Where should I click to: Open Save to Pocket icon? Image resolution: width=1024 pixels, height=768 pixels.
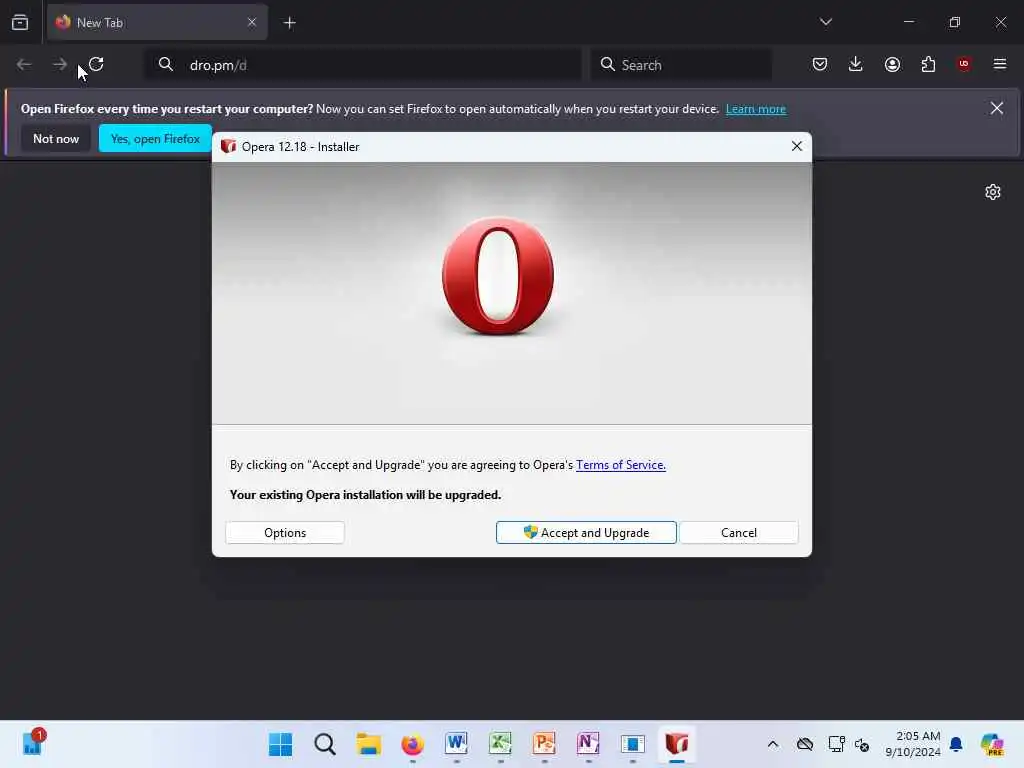click(820, 64)
